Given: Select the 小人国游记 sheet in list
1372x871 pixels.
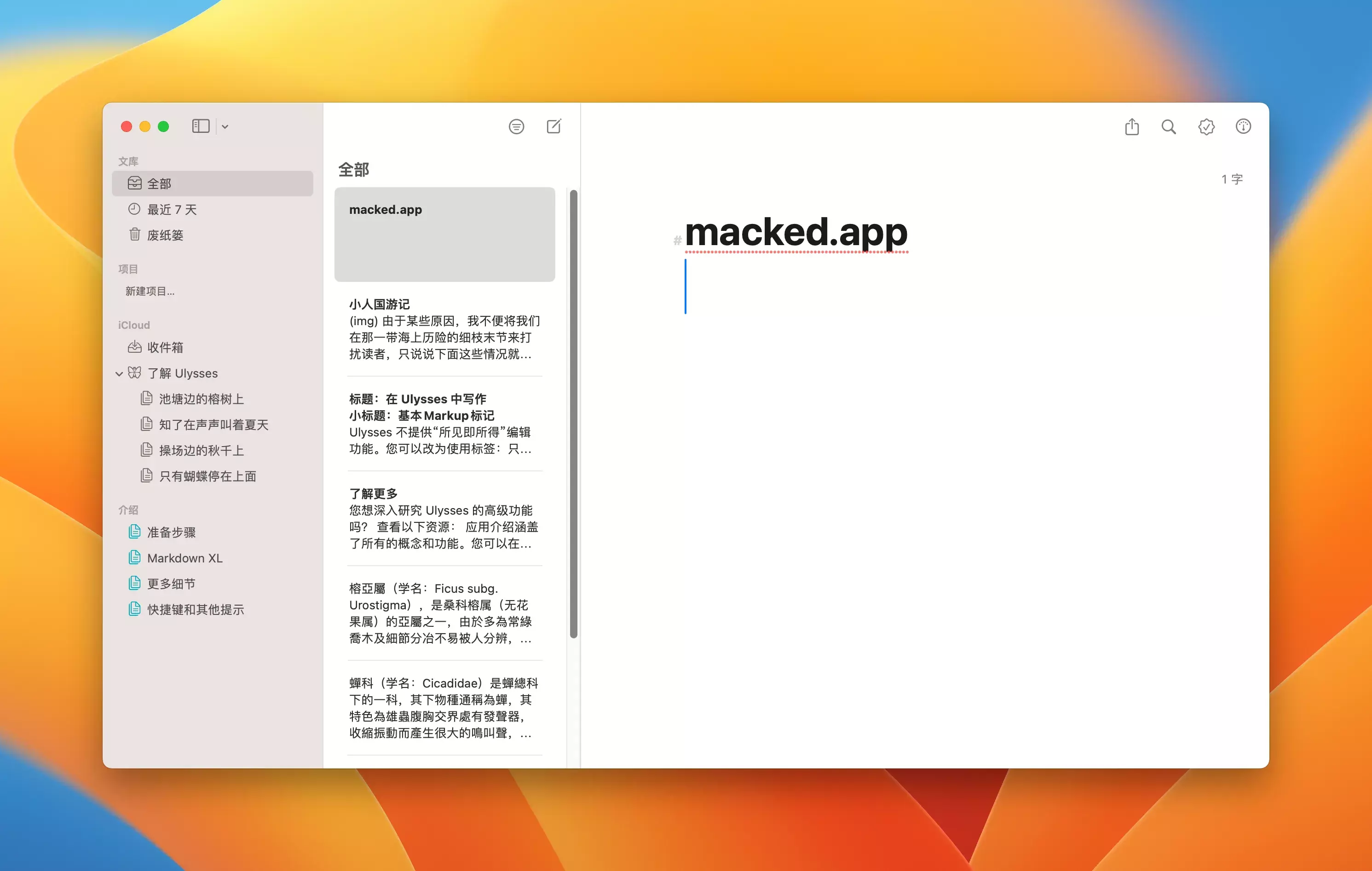Looking at the screenshot, I should click(x=444, y=329).
